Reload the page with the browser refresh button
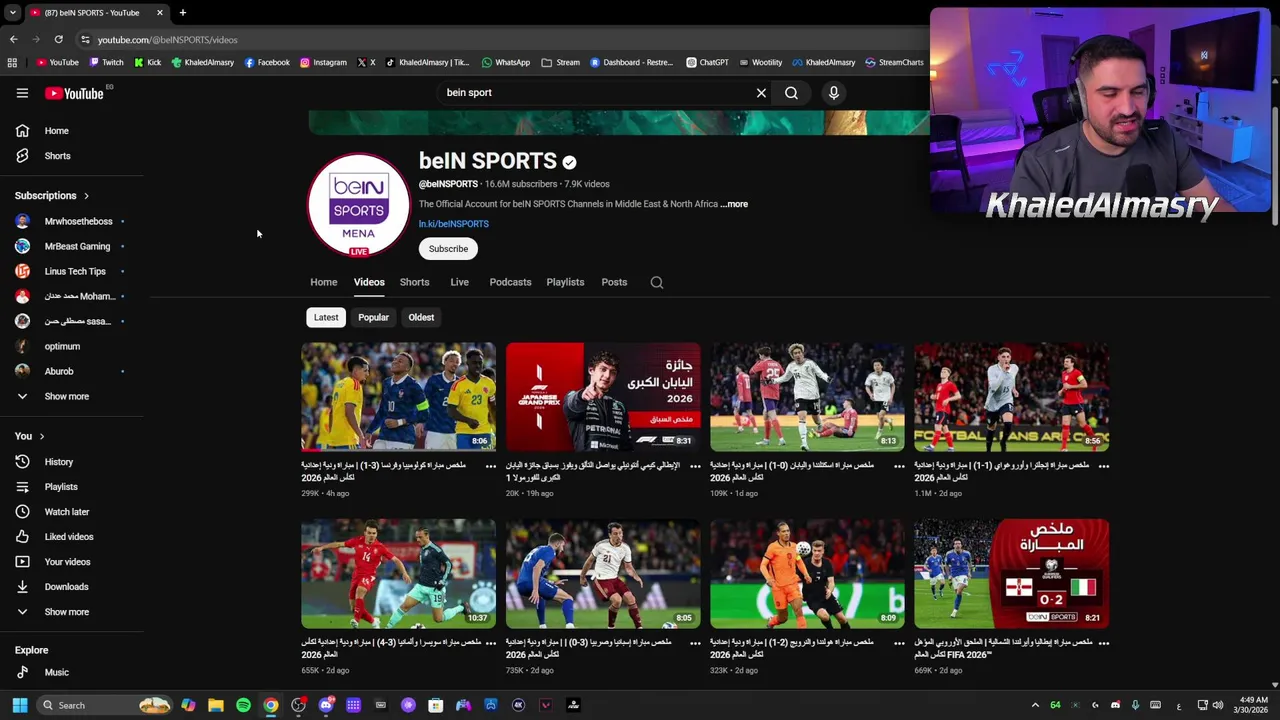 [x=58, y=39]
